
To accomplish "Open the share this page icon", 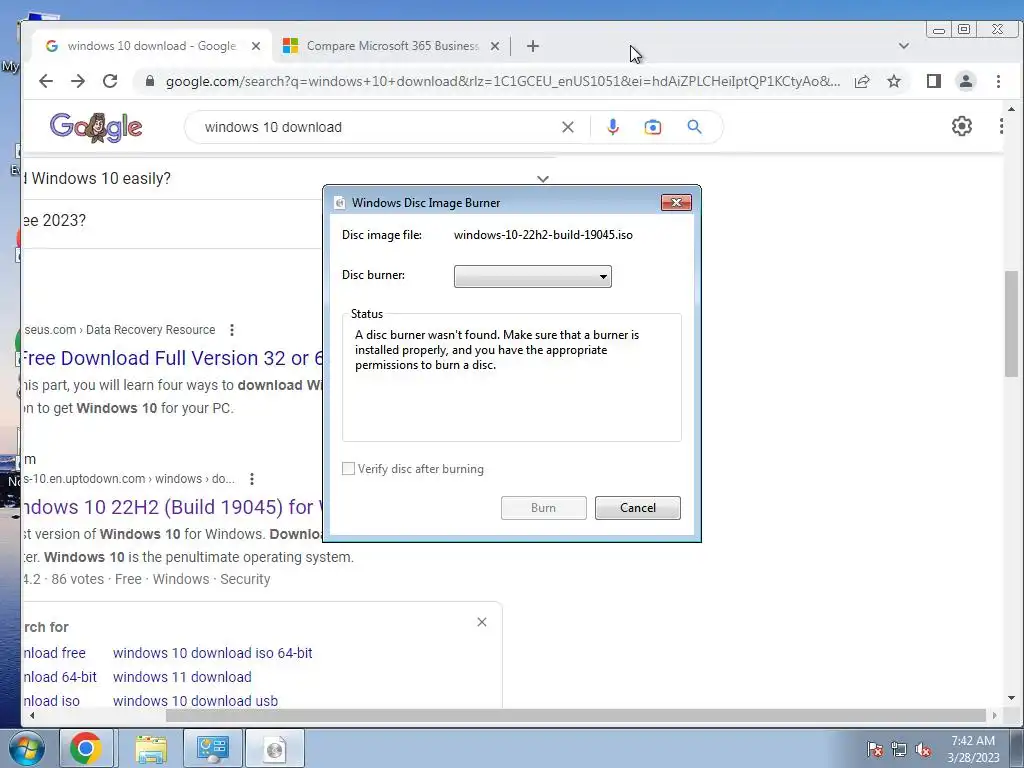I will (x=862, y=81).
